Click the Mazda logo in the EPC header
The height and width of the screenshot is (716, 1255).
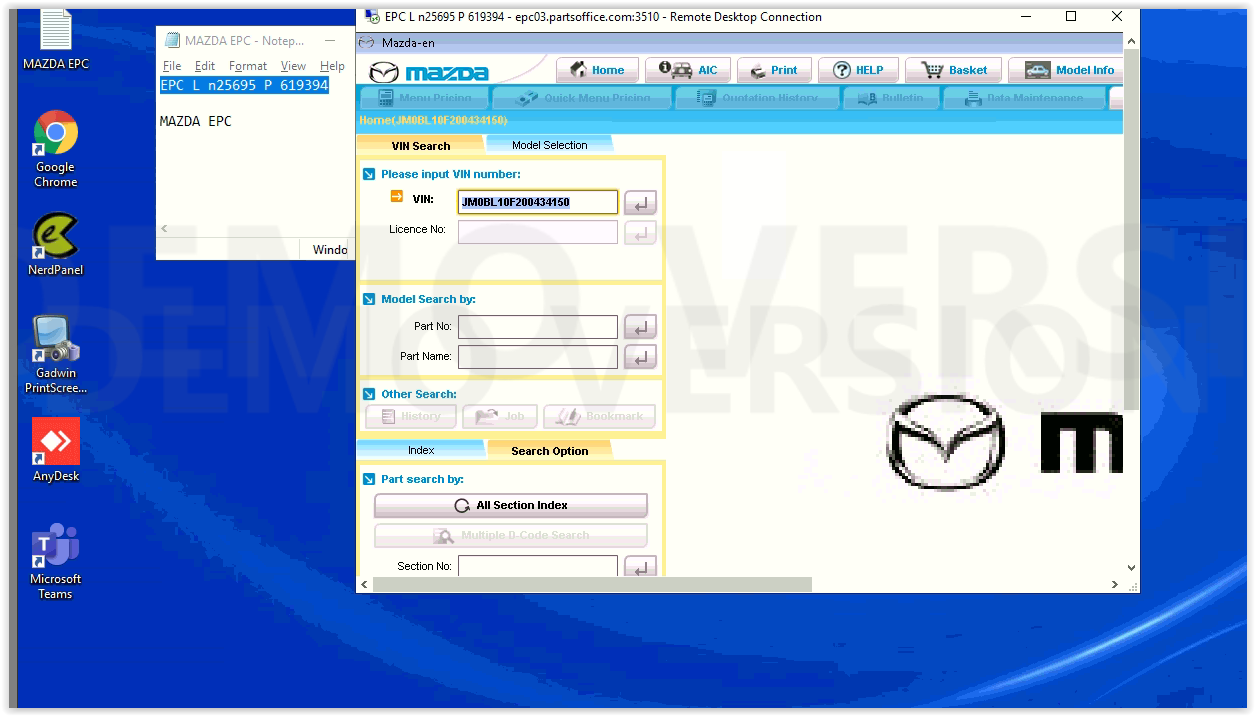coord(428,72)
